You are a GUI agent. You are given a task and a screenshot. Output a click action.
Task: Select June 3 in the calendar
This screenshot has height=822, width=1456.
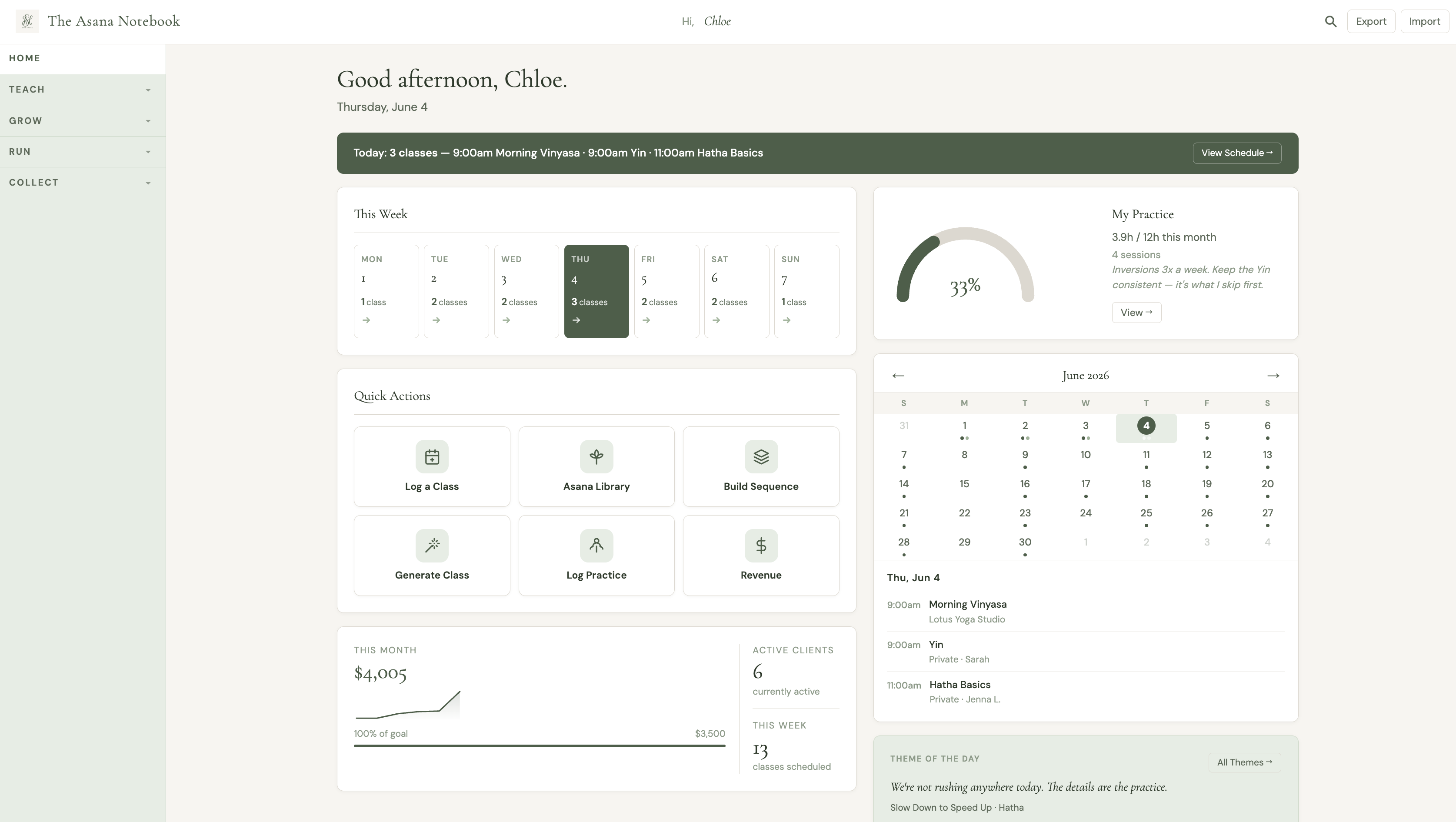pyautogui.click(x=1085, y=429)
